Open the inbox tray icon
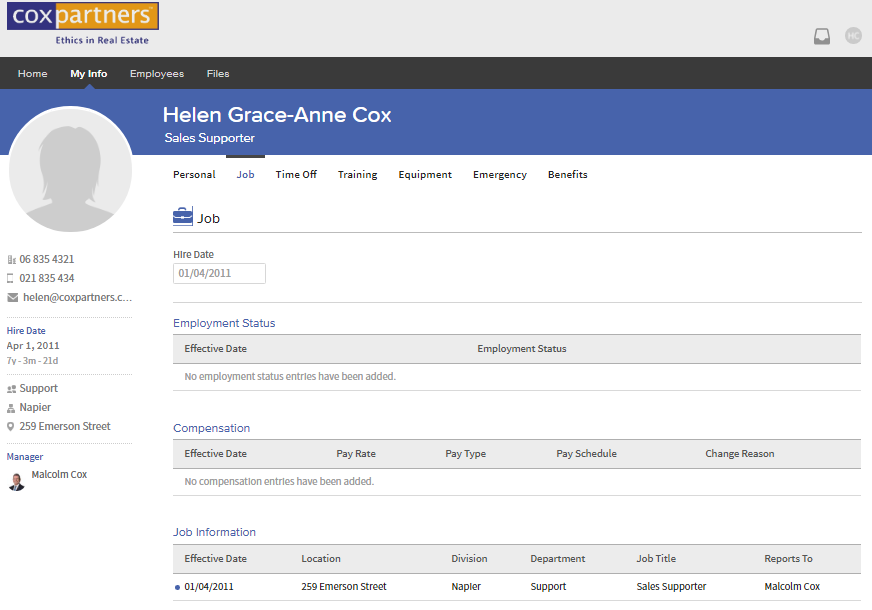The image size is (872, 610). [x=821, y=36]
